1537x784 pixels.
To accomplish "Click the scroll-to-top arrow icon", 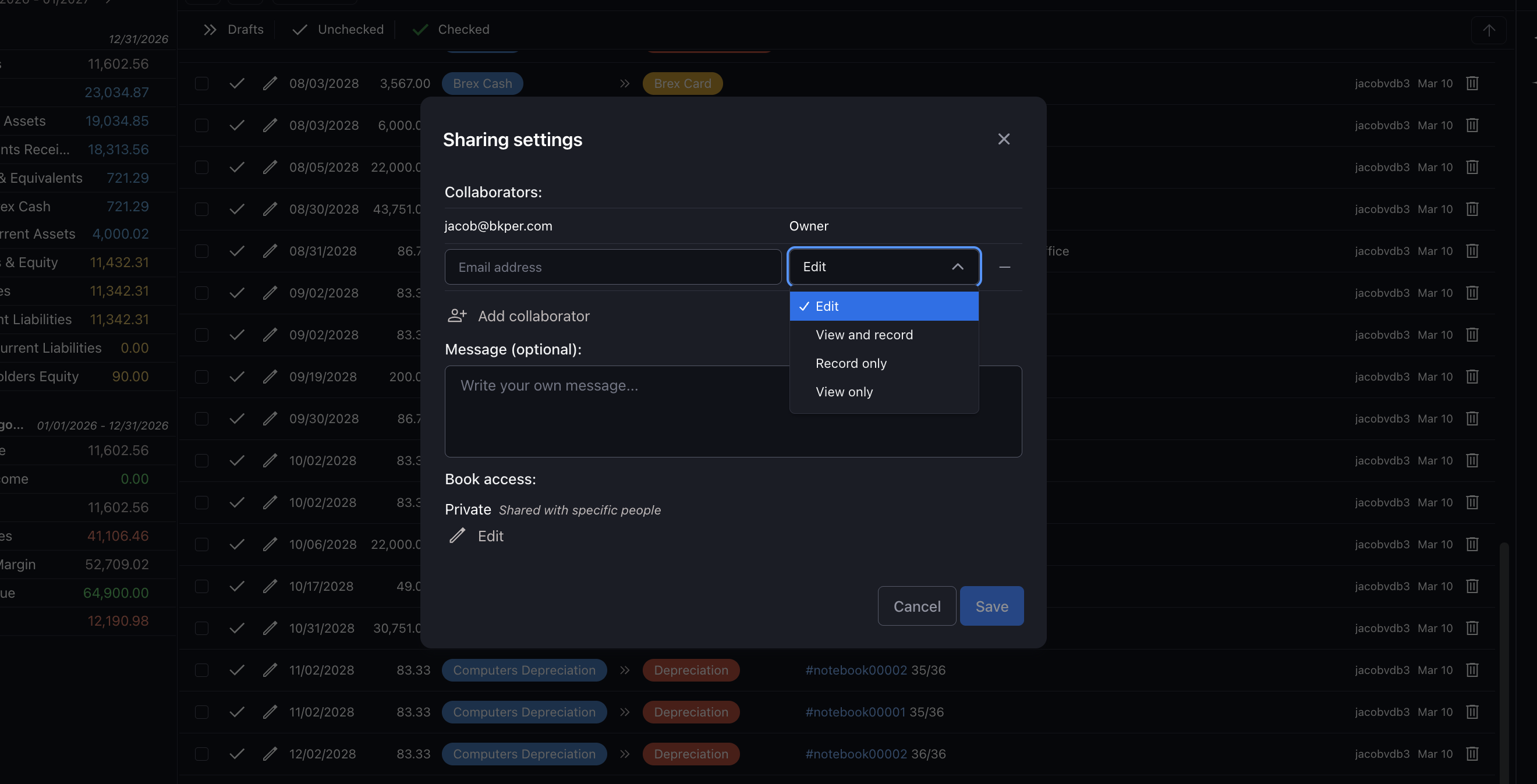I will pyautogui.click(x=1489, y=30).
